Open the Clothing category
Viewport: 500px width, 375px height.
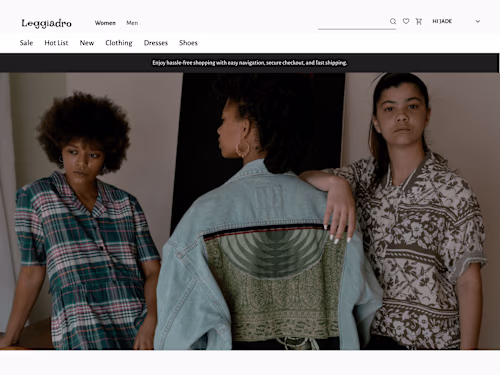click(x=119, y=43)
